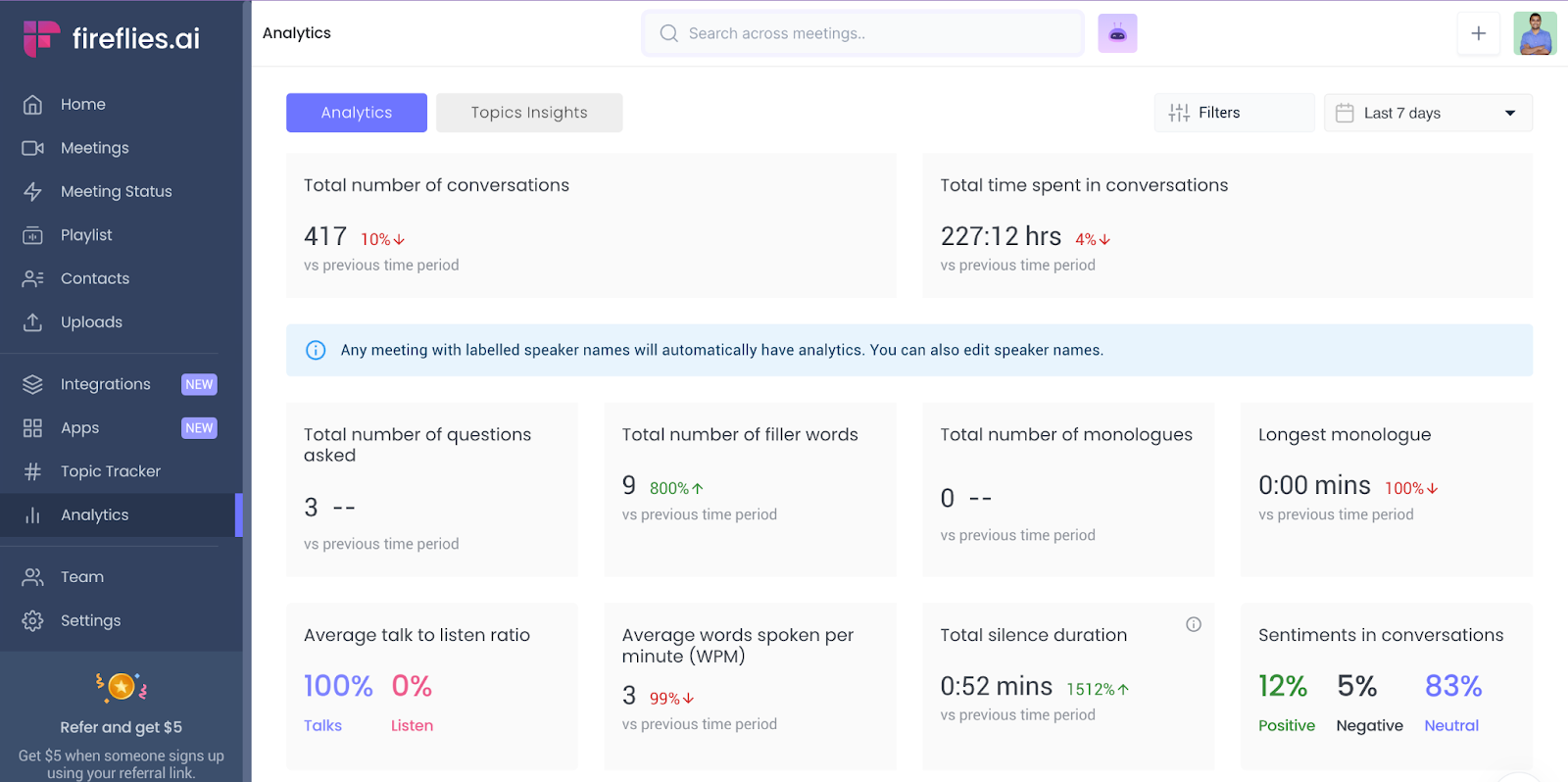
Task: Click the info icon in the blue notice banner
Action: pos(316,350)
